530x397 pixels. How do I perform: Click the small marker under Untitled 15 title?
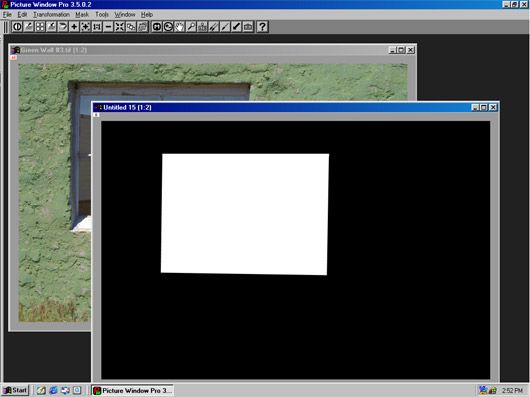coord(96,115)
